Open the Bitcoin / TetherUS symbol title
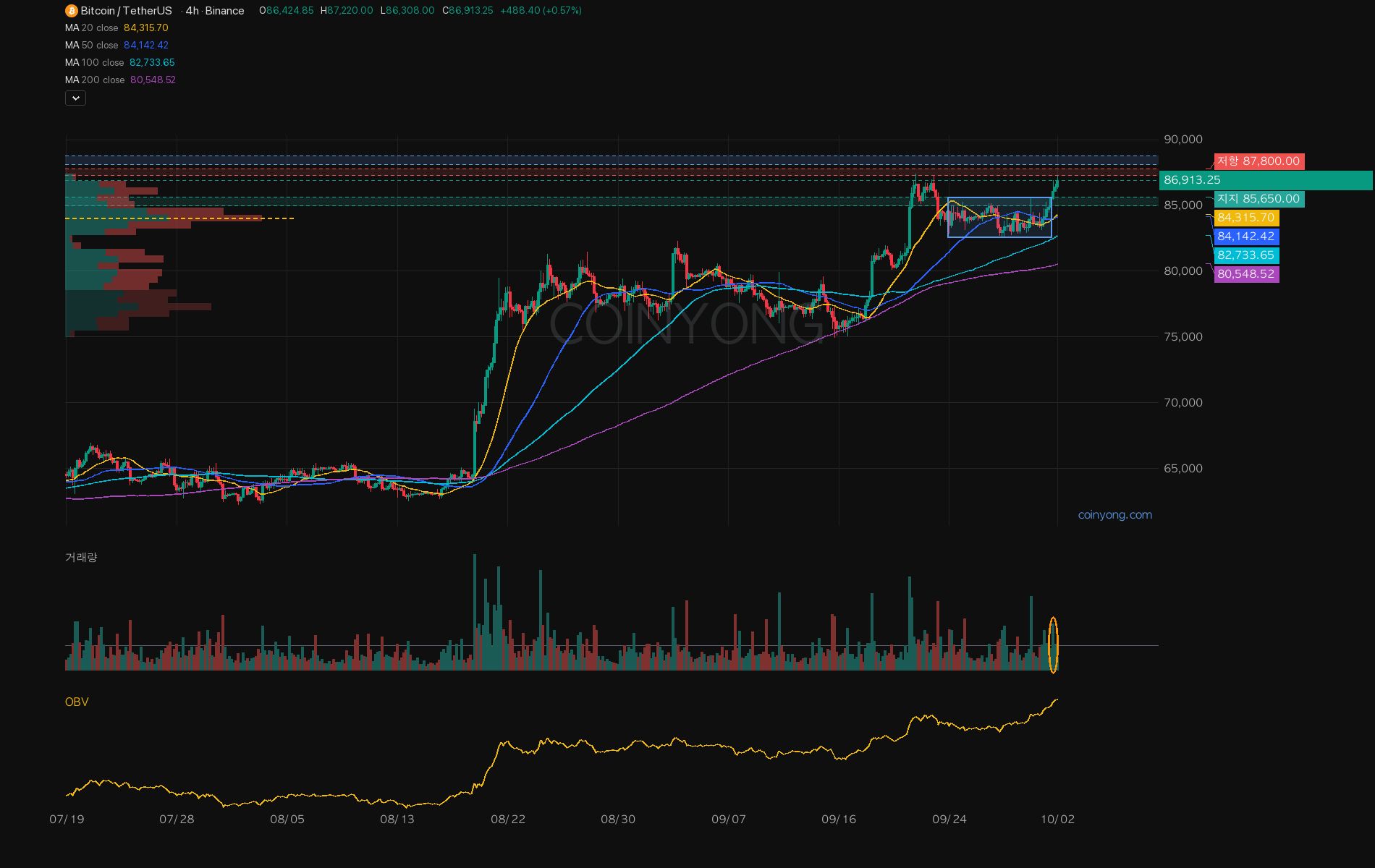Image resolution: width=1375 pixels, height=868 pixels. pos(126,11)
